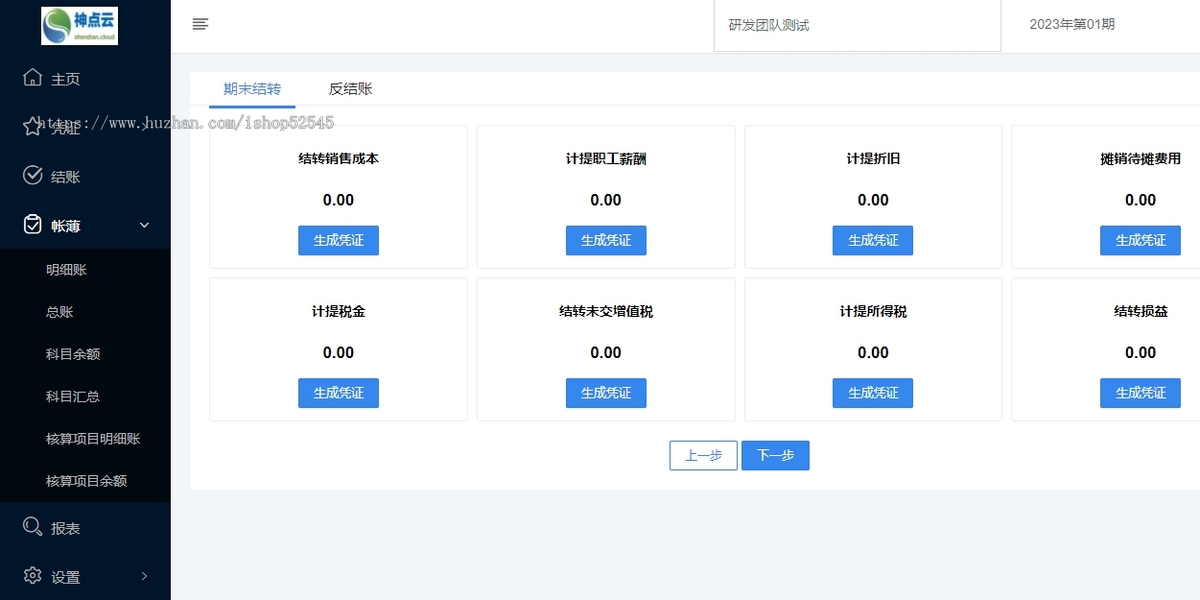Click the 0.00 amount under 结转损益
Screen dimensions: 1200x600
click(x=1140, y=353)
